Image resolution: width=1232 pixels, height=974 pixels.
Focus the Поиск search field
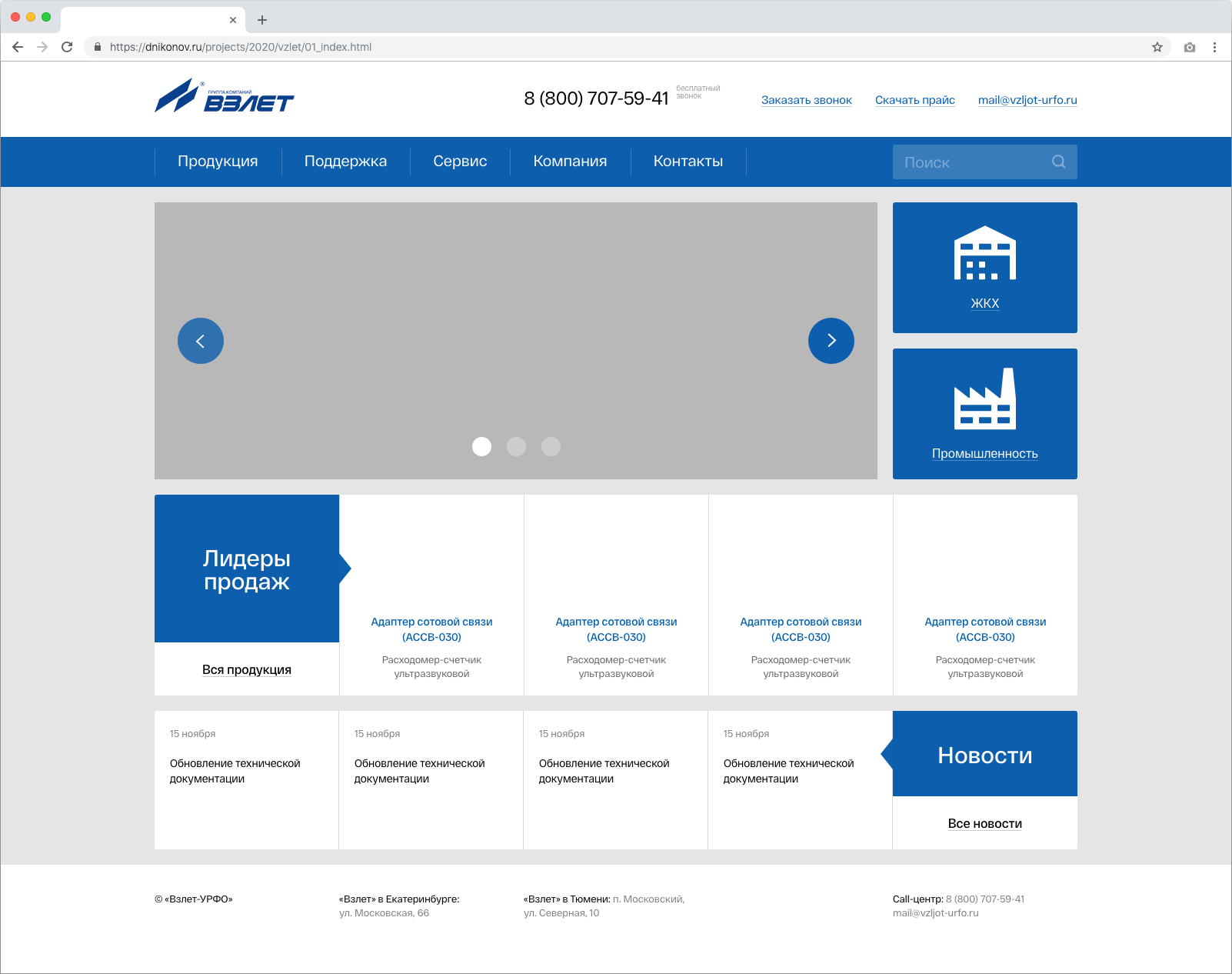click(x=971, y=162)
